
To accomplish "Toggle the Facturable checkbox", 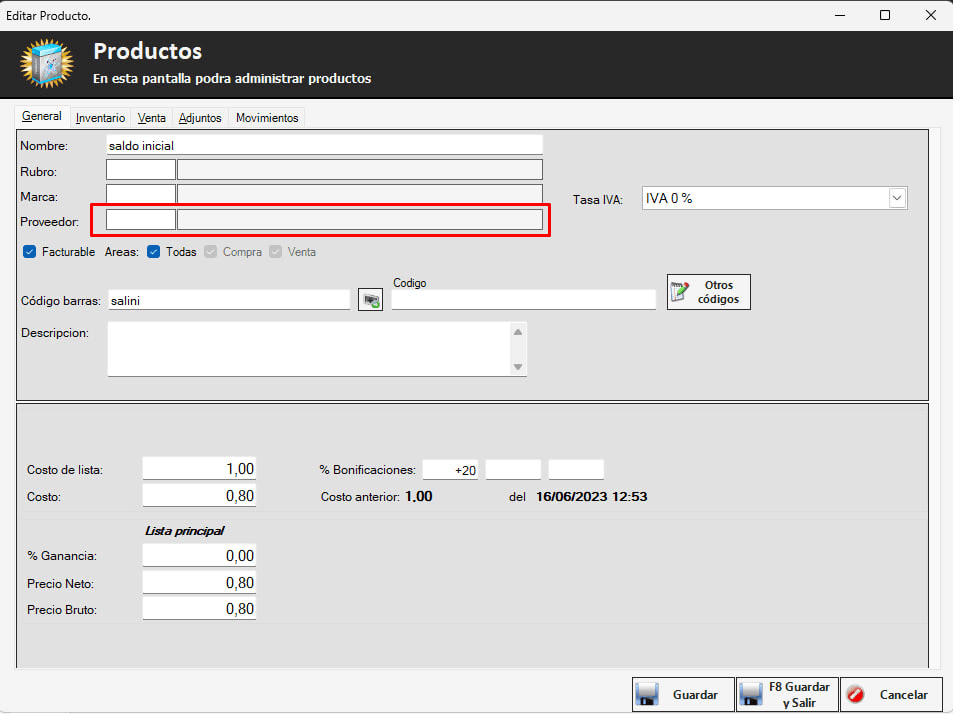I will coord(29,252).
